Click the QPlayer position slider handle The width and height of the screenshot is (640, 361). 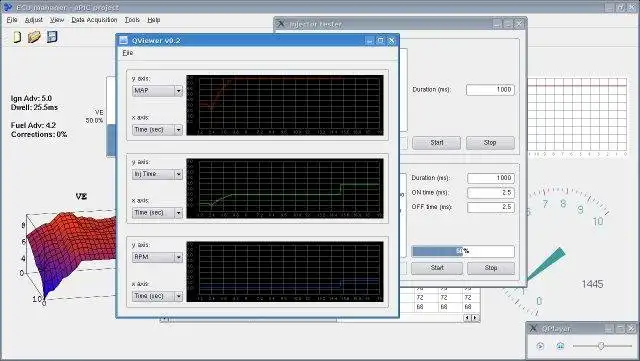click(601, 346)
